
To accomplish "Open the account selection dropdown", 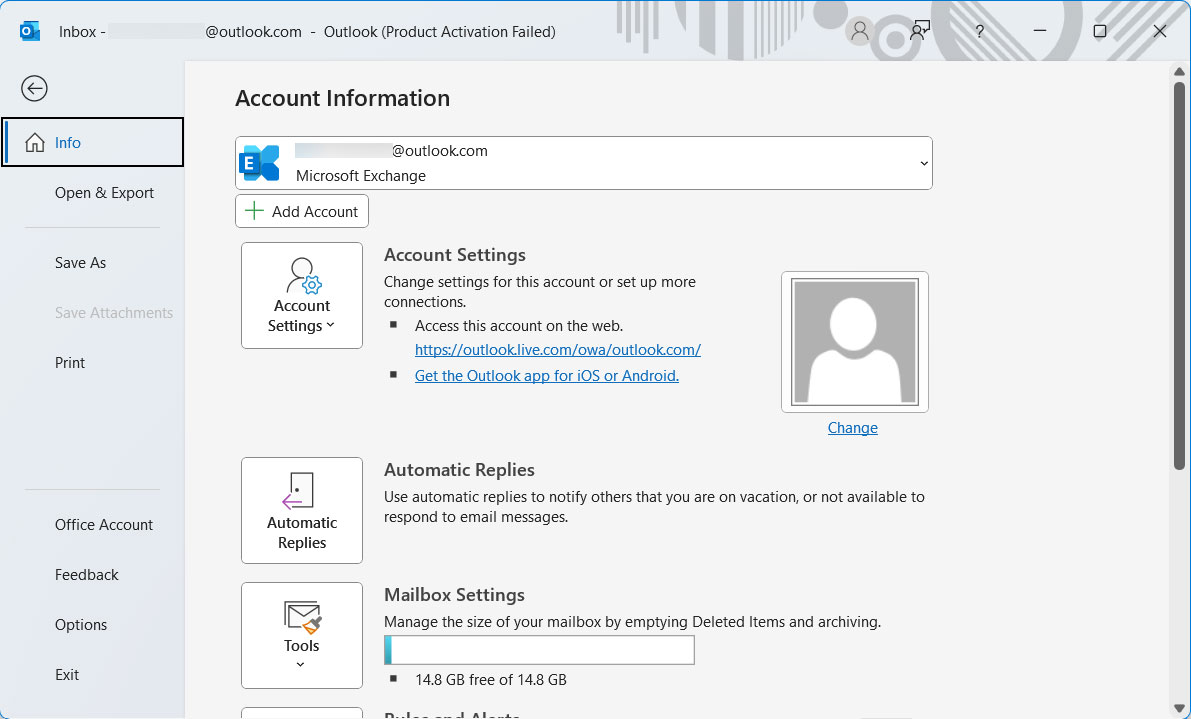I will click(922, 162).
